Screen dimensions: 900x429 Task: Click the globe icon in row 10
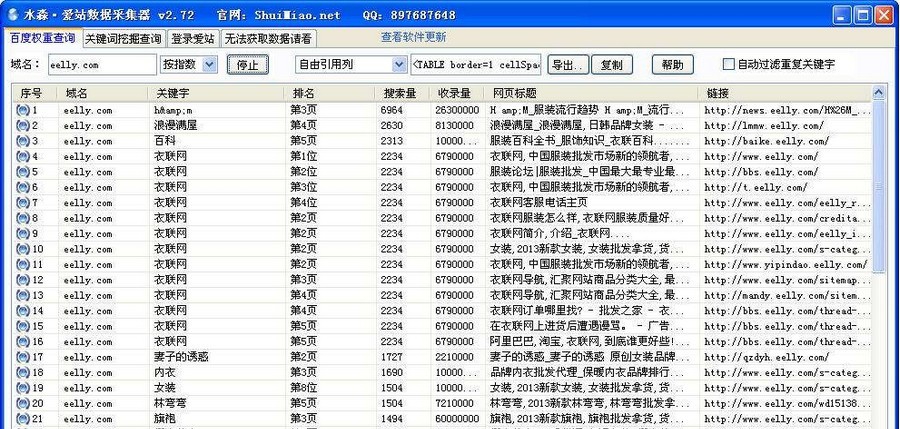22,249
